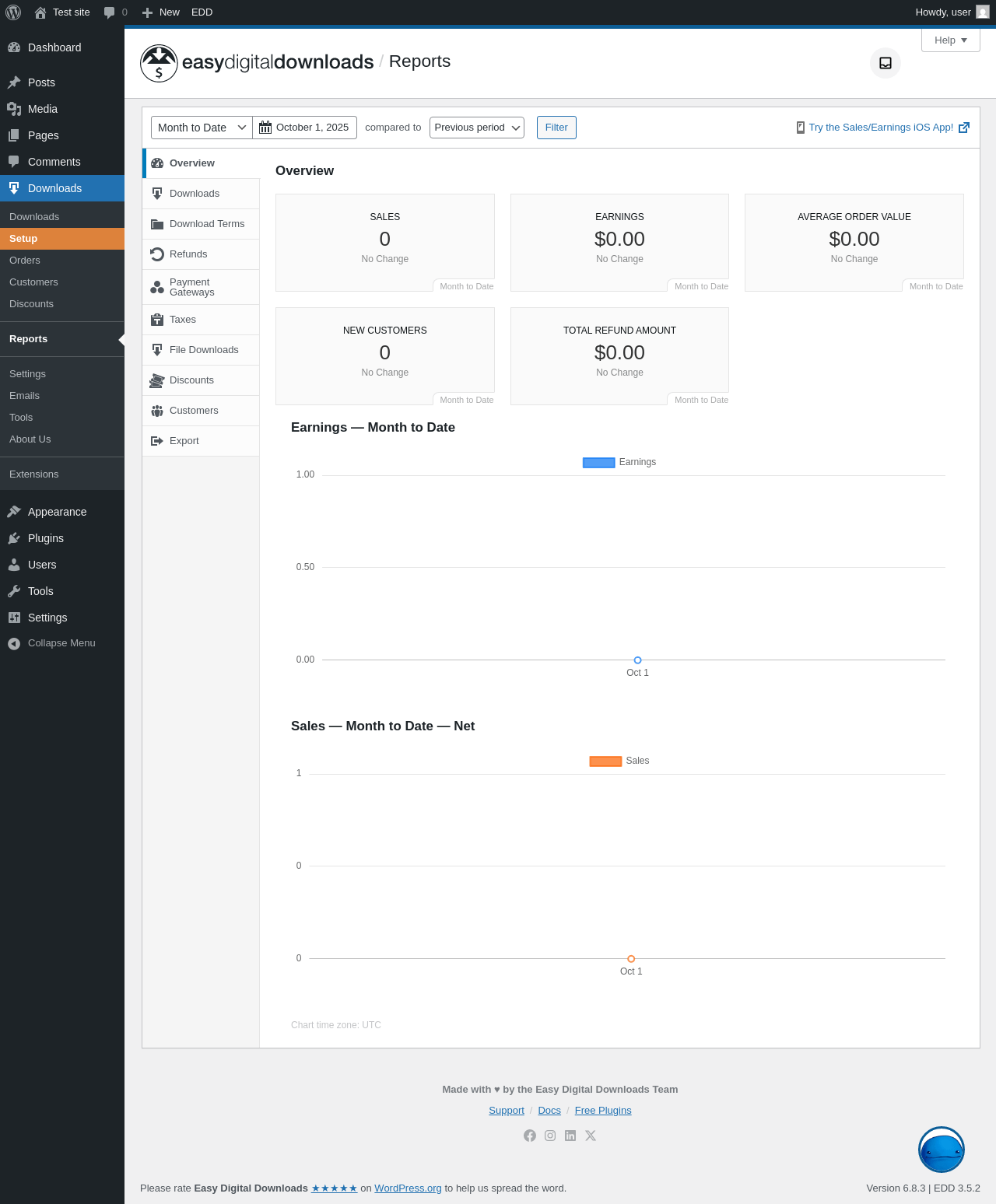Open the Instagram social icon

[550, 1136]
